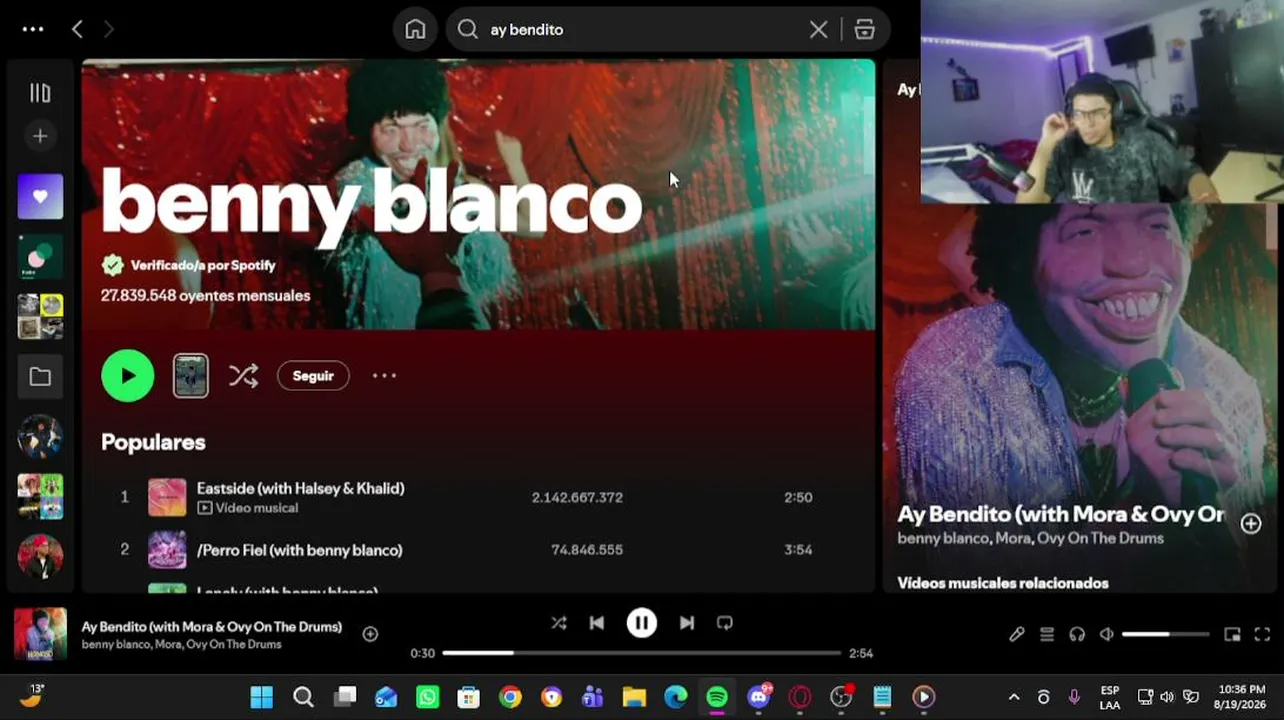Click "Vídeos musicales relacionados" heading

[x=1003, y=583]
